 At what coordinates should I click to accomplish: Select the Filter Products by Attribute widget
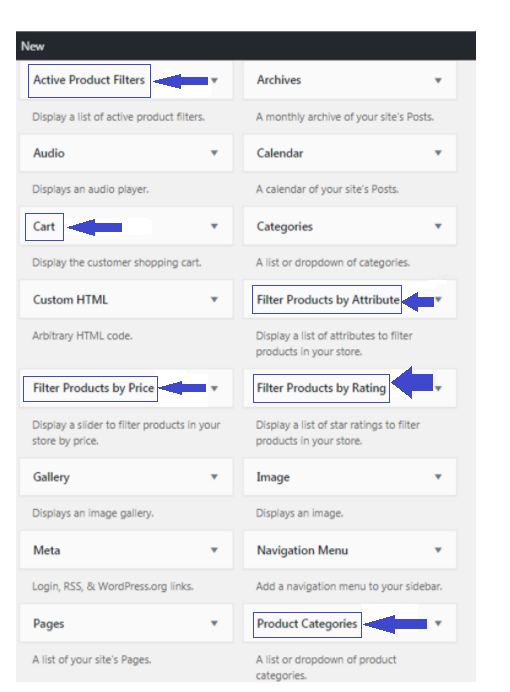pos(328,300)
